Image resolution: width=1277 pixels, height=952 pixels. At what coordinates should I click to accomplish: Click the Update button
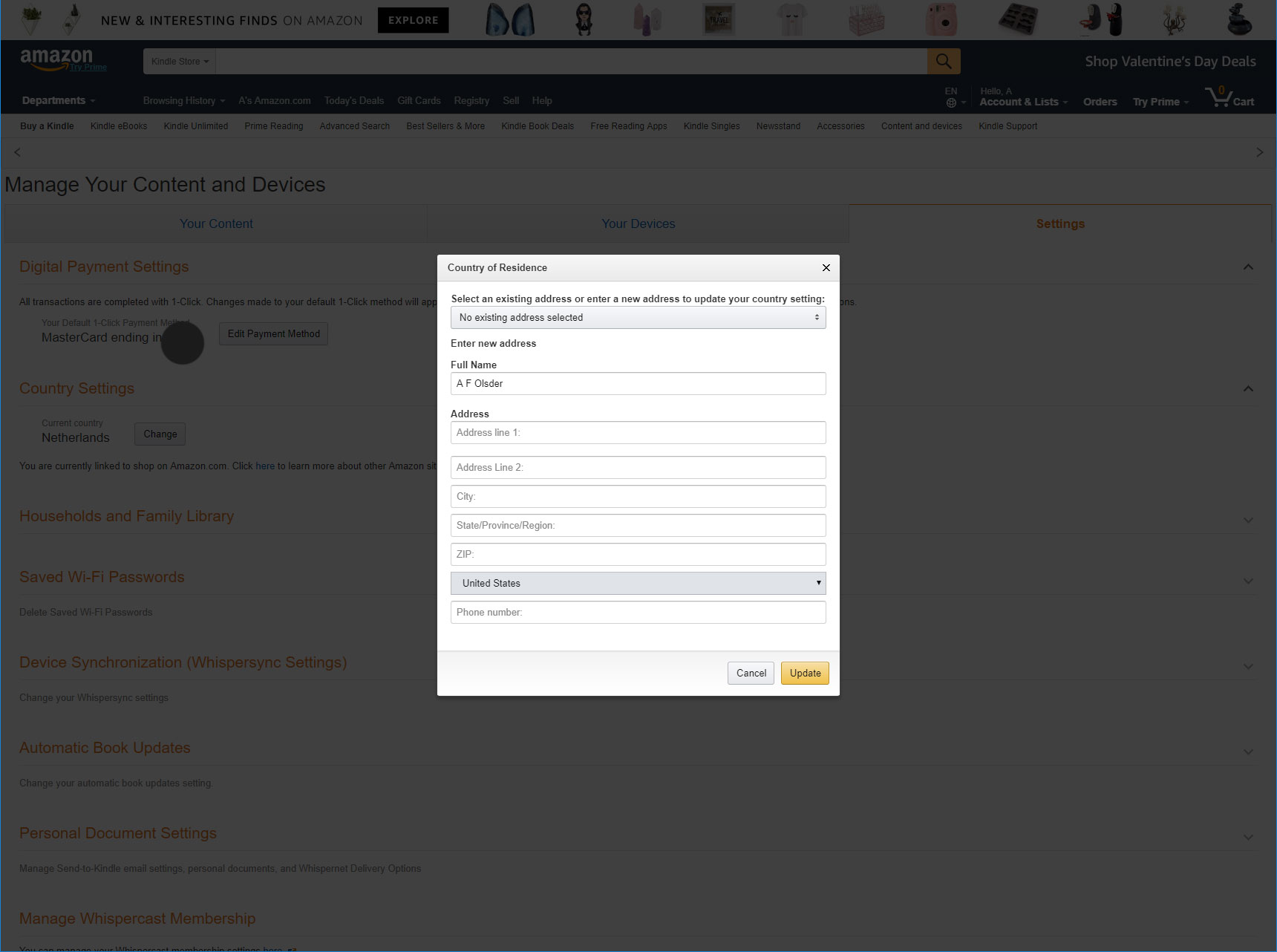[x=805, y=673]
